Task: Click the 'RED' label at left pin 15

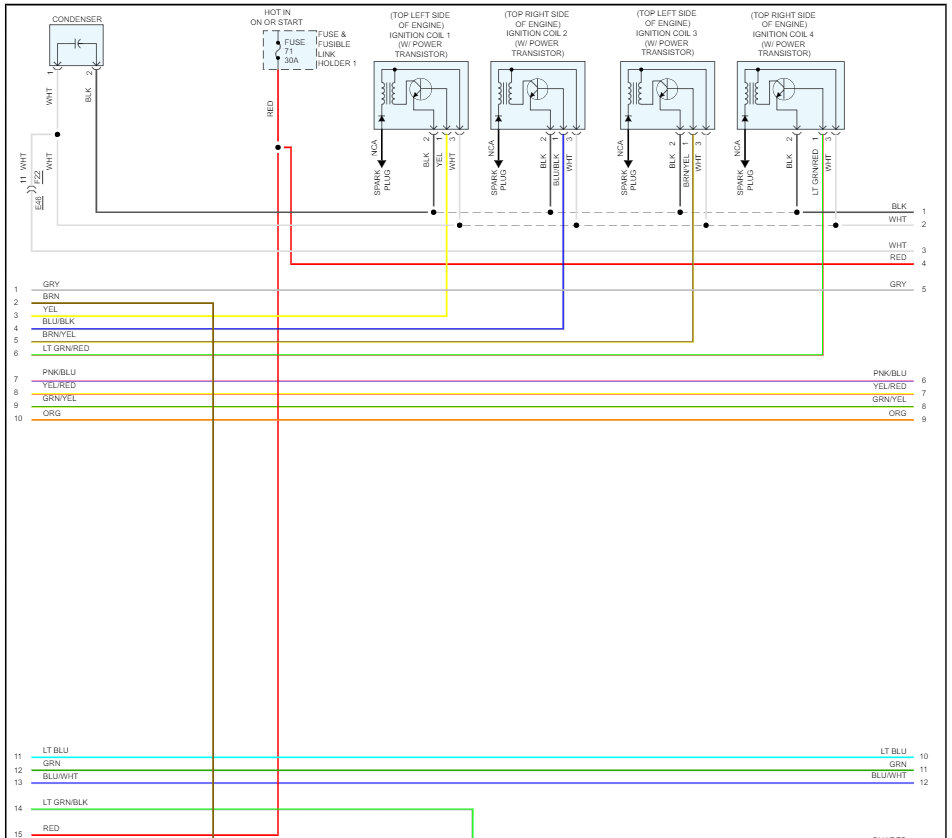Action: pos(51,828)
